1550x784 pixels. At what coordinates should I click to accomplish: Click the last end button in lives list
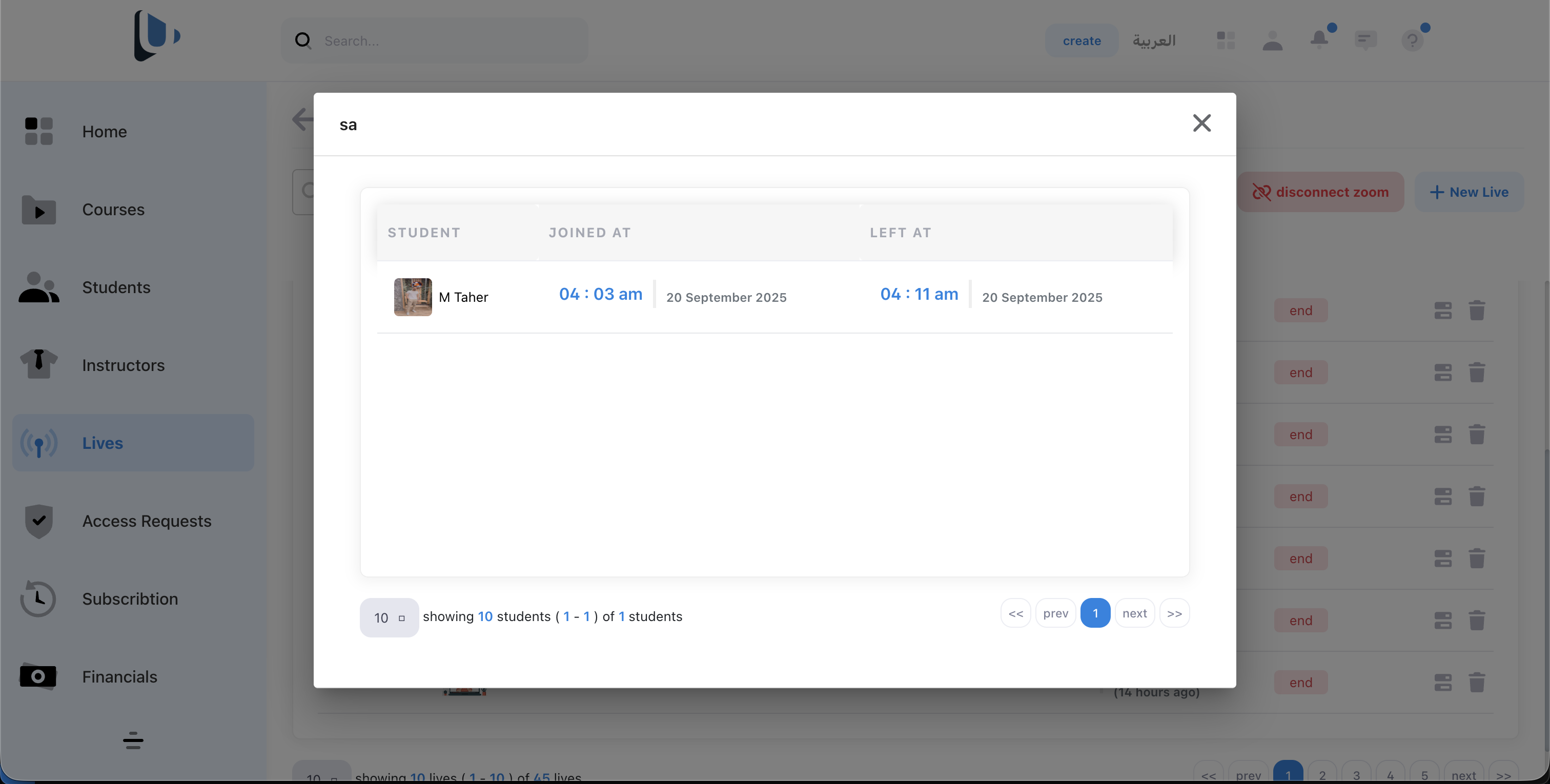1300,683
